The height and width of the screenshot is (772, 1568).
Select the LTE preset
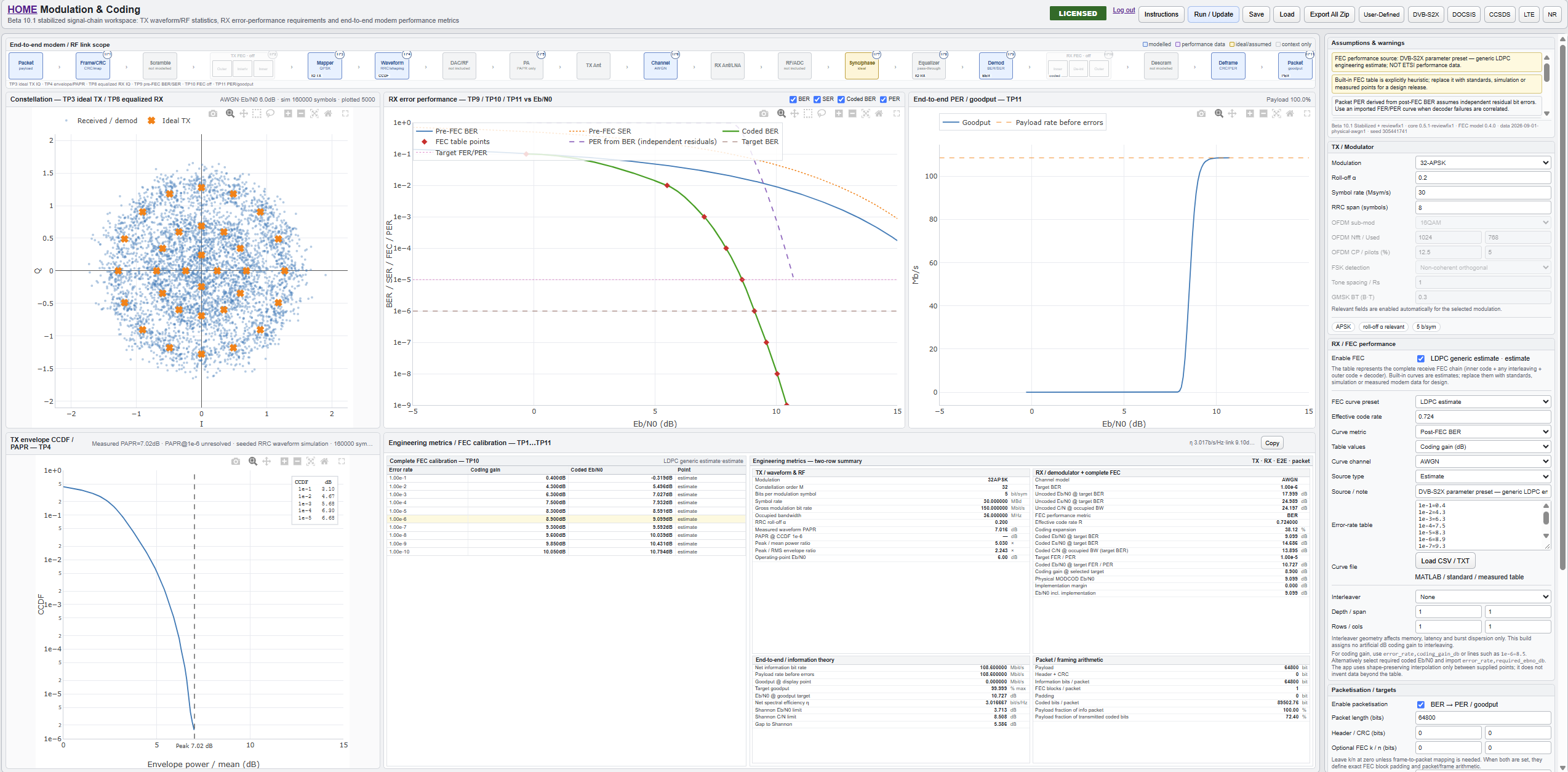click(x=1529, y=14)
